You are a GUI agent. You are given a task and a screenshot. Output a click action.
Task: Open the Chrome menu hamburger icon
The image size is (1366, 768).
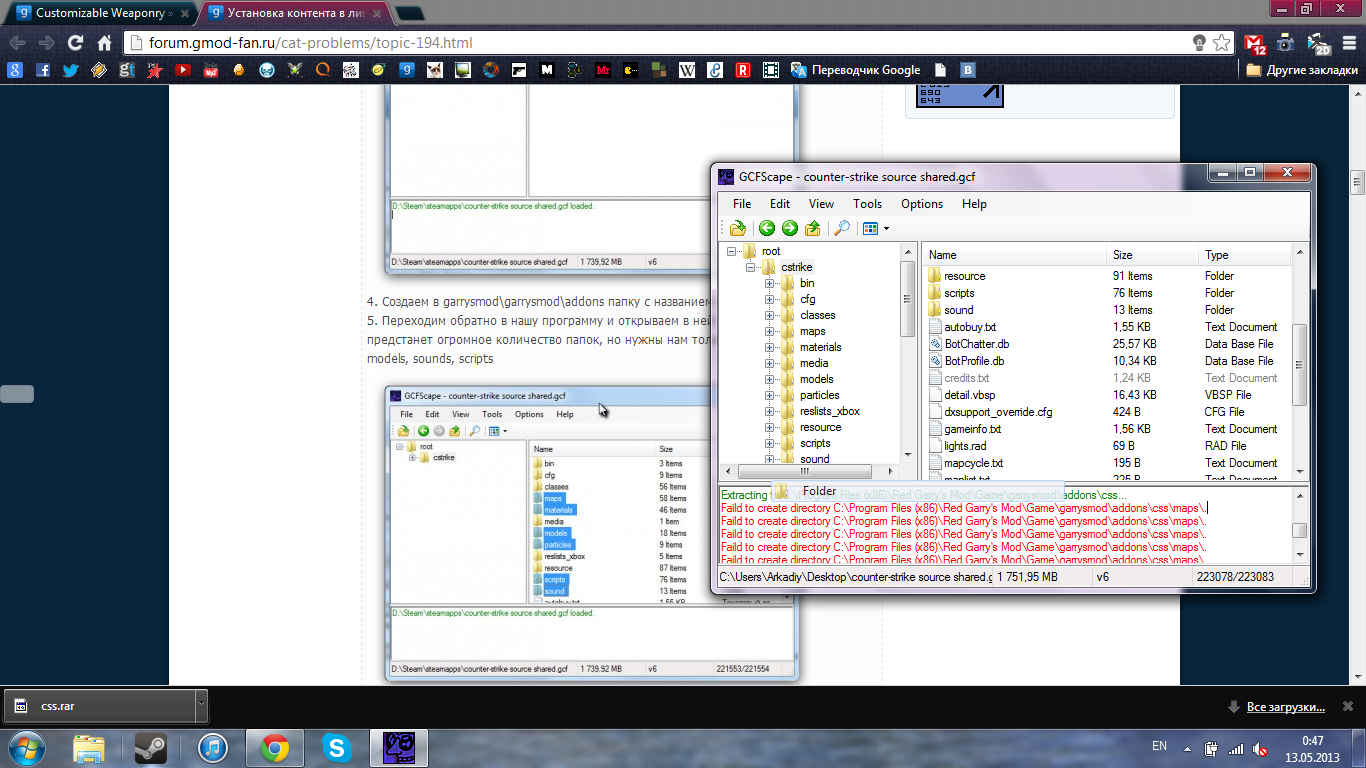coord(1347,43)
